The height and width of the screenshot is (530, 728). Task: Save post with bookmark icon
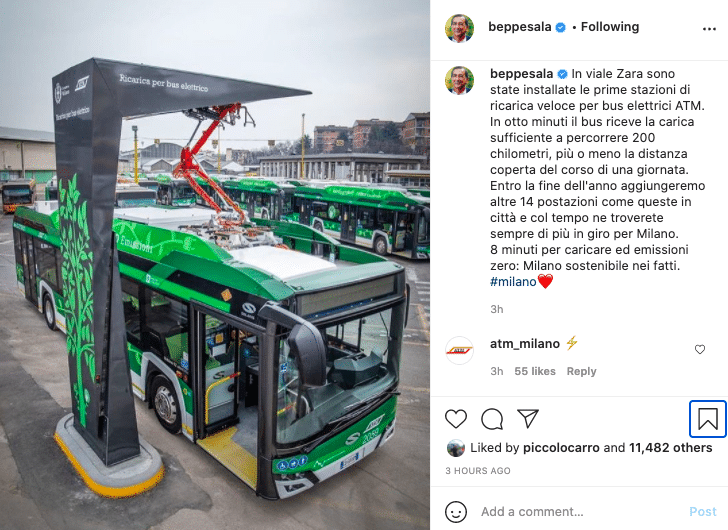708,419
